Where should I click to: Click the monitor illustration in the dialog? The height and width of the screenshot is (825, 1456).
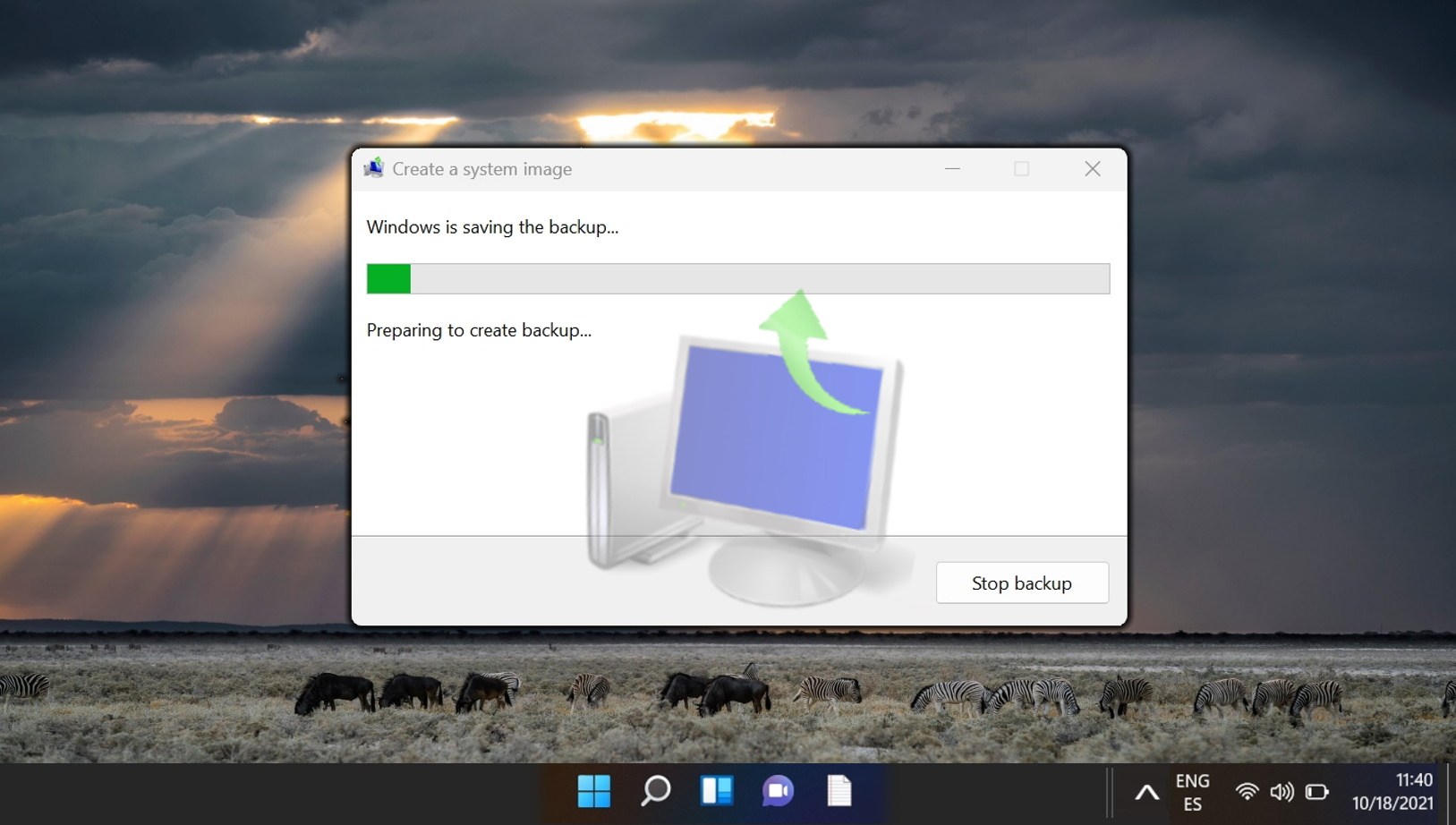(778, 430)
